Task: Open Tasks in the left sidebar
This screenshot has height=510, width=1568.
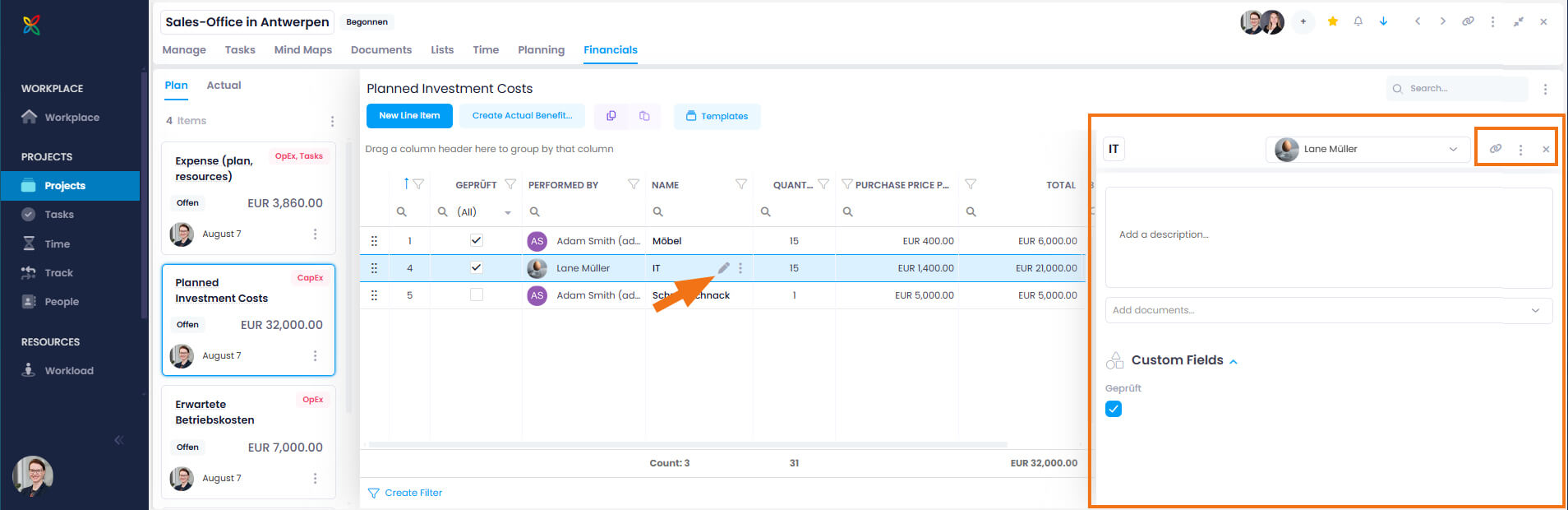Action: [59, 215]
